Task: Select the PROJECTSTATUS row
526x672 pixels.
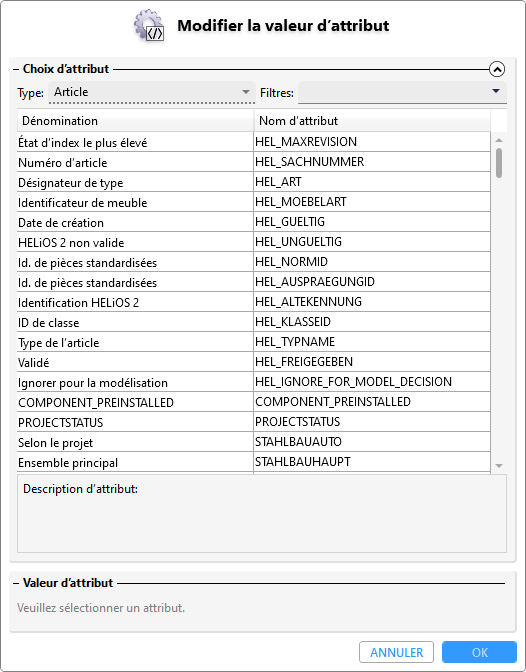Action: point(253,422)
